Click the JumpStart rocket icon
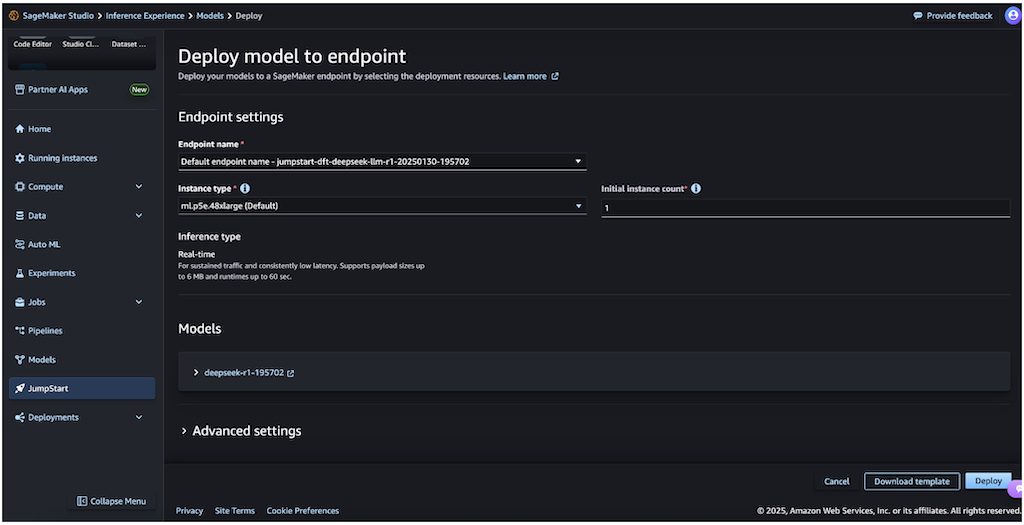The width and height of the screenshot is (1024, 525). [20, 388]
